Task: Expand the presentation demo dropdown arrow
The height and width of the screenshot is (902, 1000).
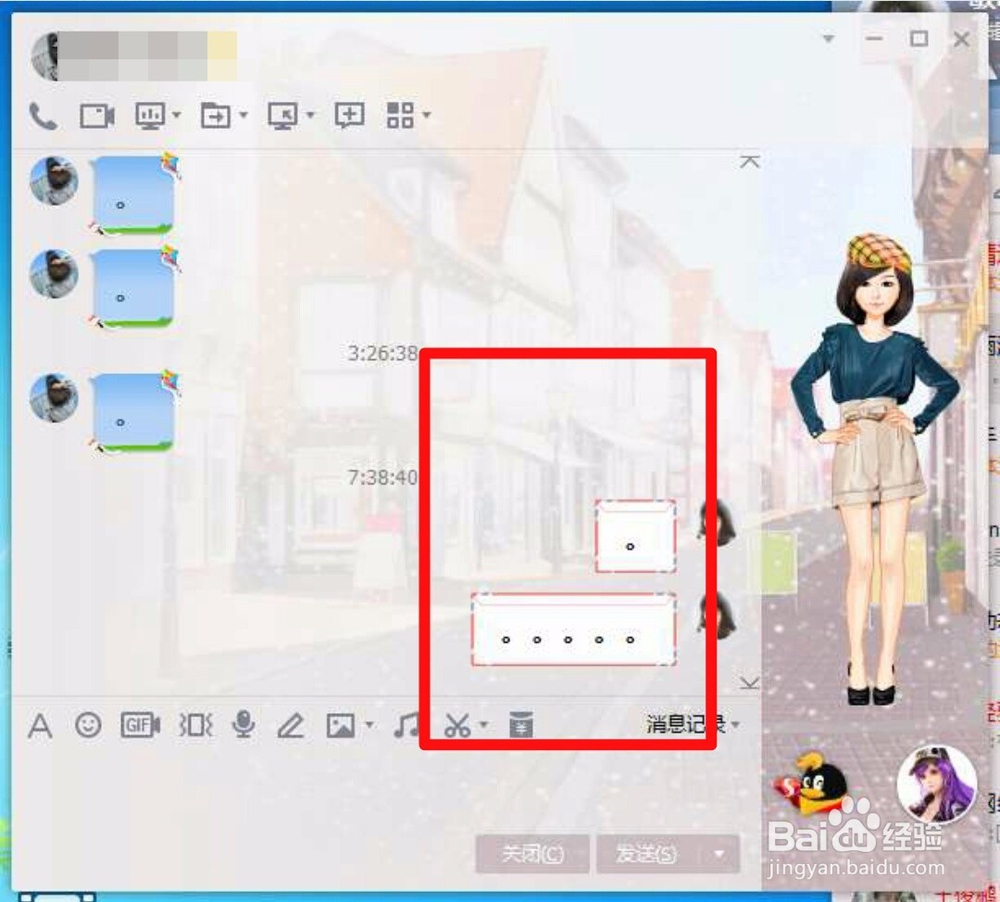Action: pyautogui.click(x=177, y=115)
